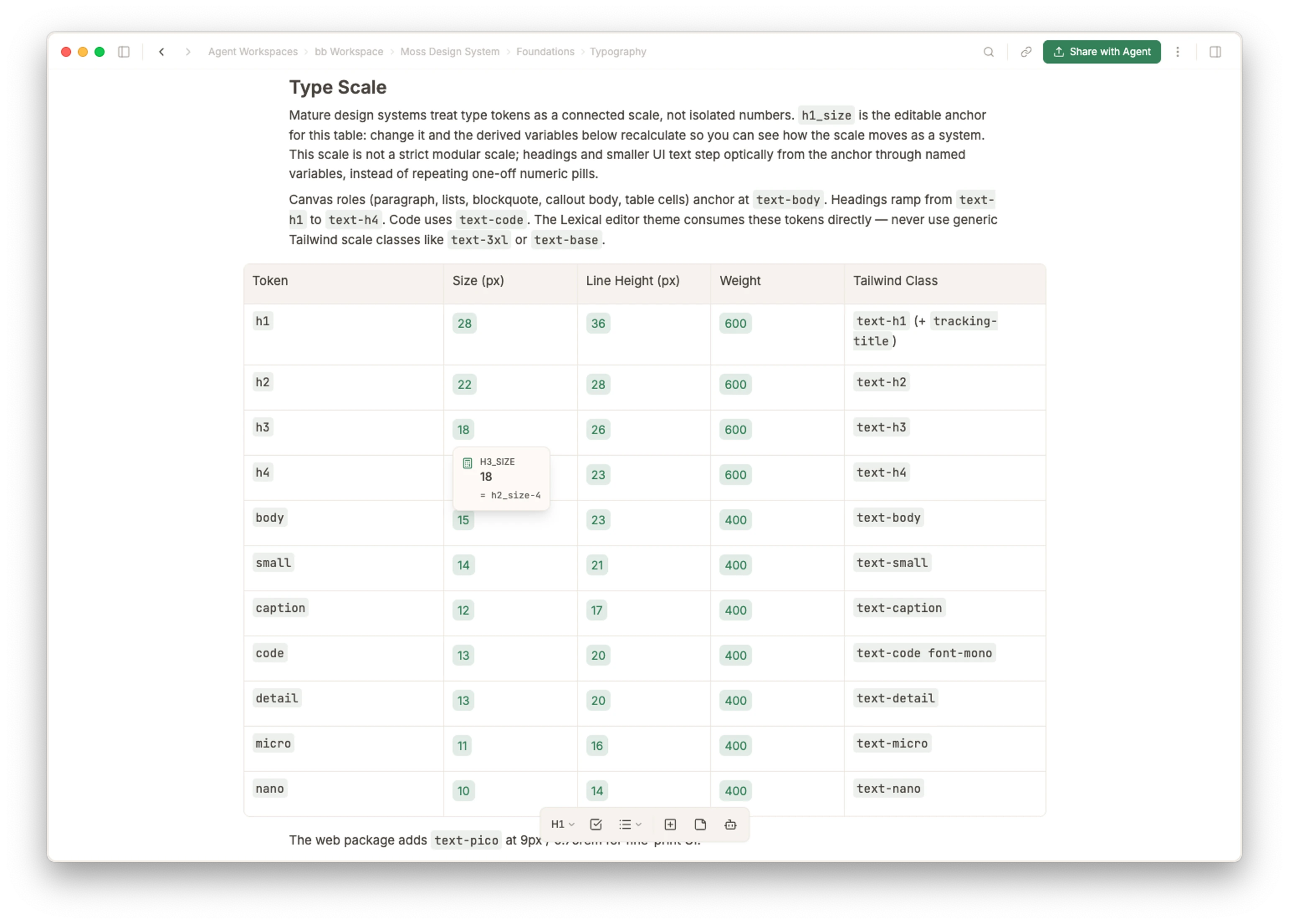
Task: Select the h3 size pill 18
Action: 463,430
